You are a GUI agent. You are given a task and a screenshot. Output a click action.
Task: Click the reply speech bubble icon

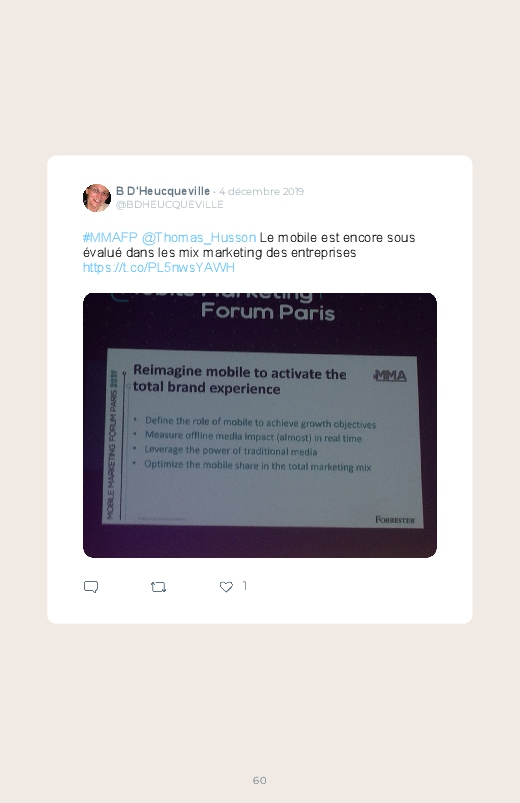pyautogui.click(x=91, y=586)
